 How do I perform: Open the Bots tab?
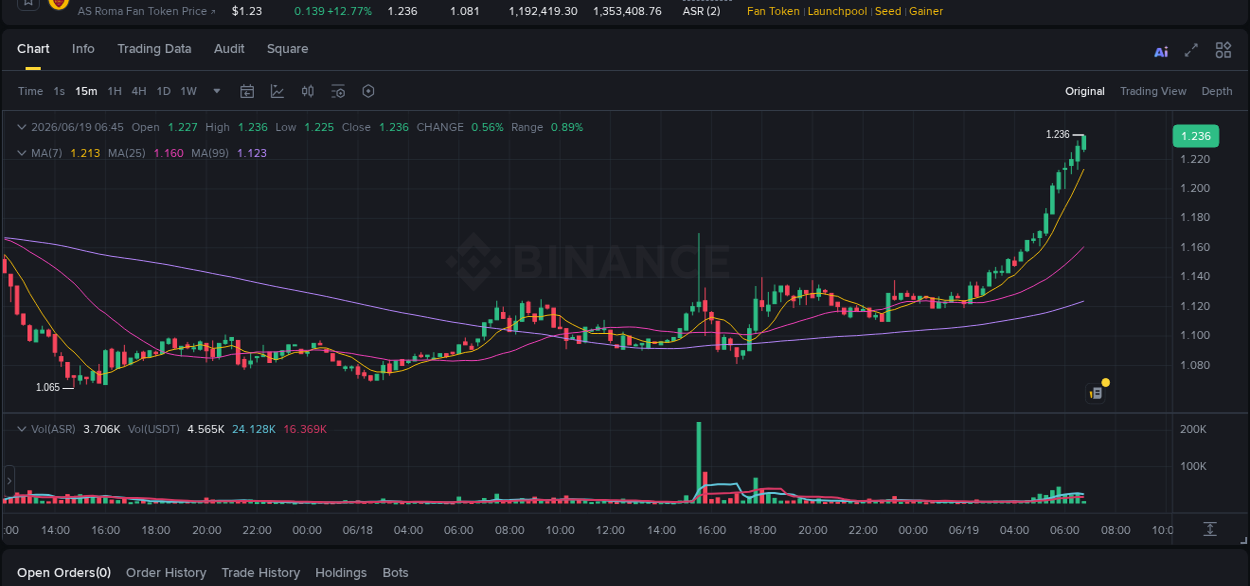pyautogui.click(x=396, y=573)
